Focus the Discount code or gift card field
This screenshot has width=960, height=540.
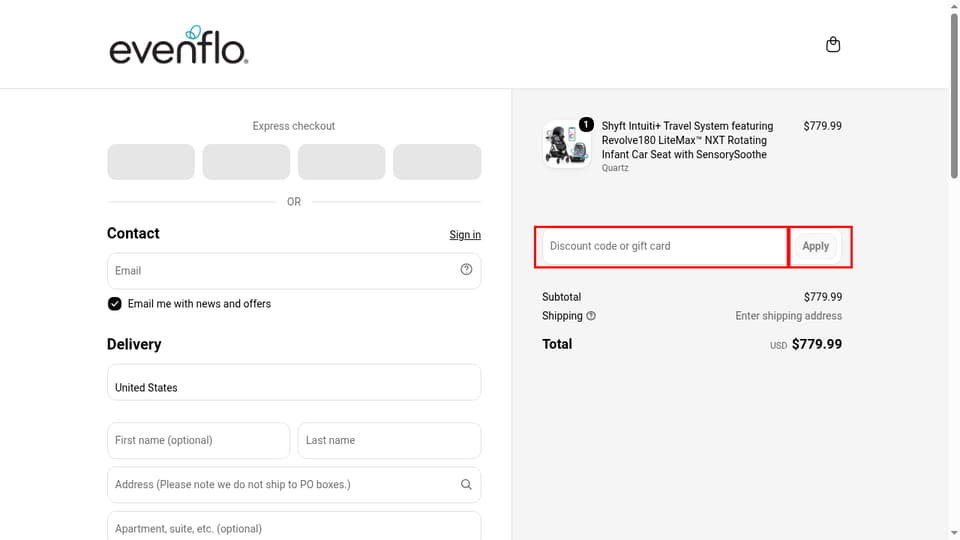(664, 246)
